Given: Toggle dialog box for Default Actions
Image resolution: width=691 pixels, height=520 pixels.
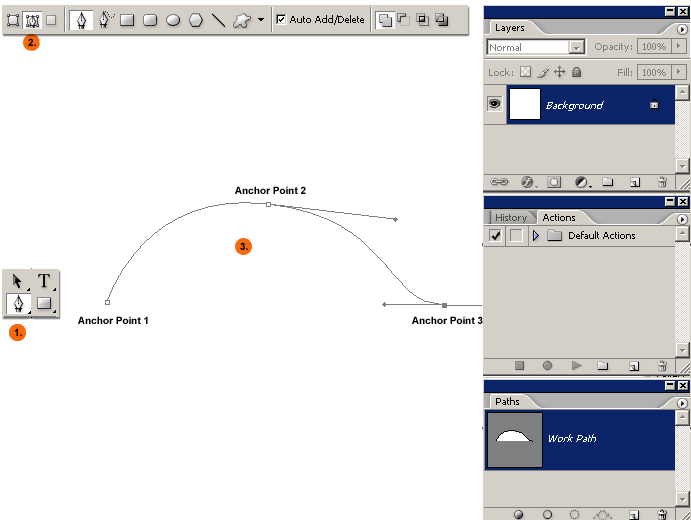Looking at the screenshot, I should pyautogui.click(x=516, y=235).
